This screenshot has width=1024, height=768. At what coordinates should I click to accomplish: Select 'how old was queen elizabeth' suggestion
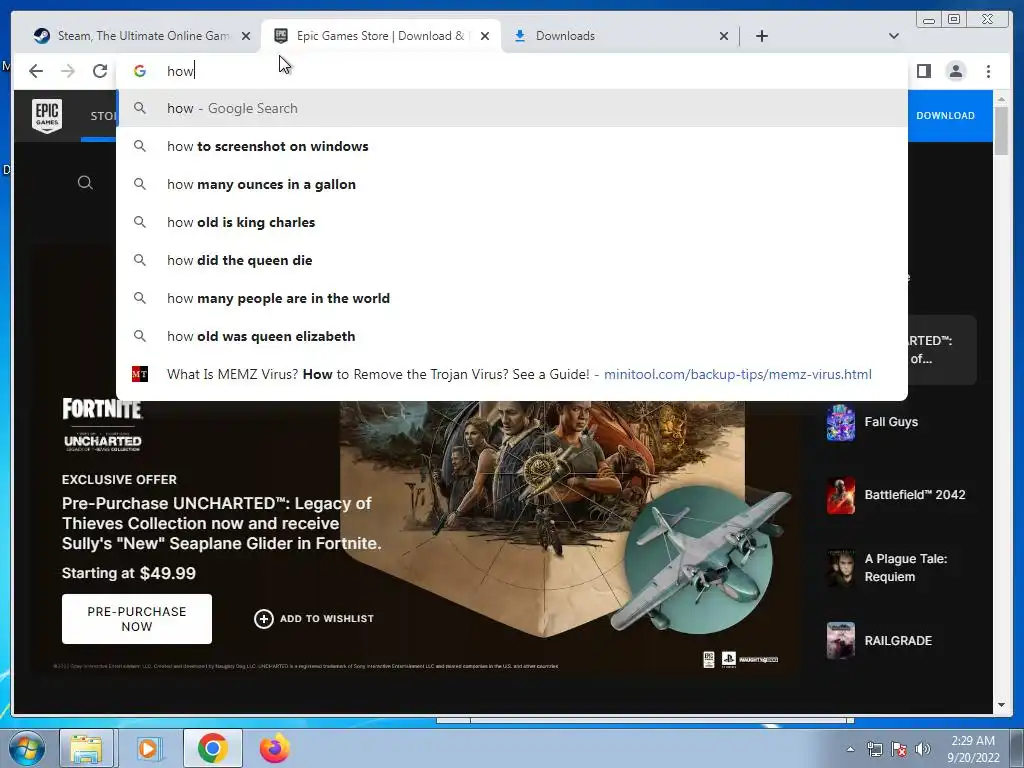[x=512, y=336]
